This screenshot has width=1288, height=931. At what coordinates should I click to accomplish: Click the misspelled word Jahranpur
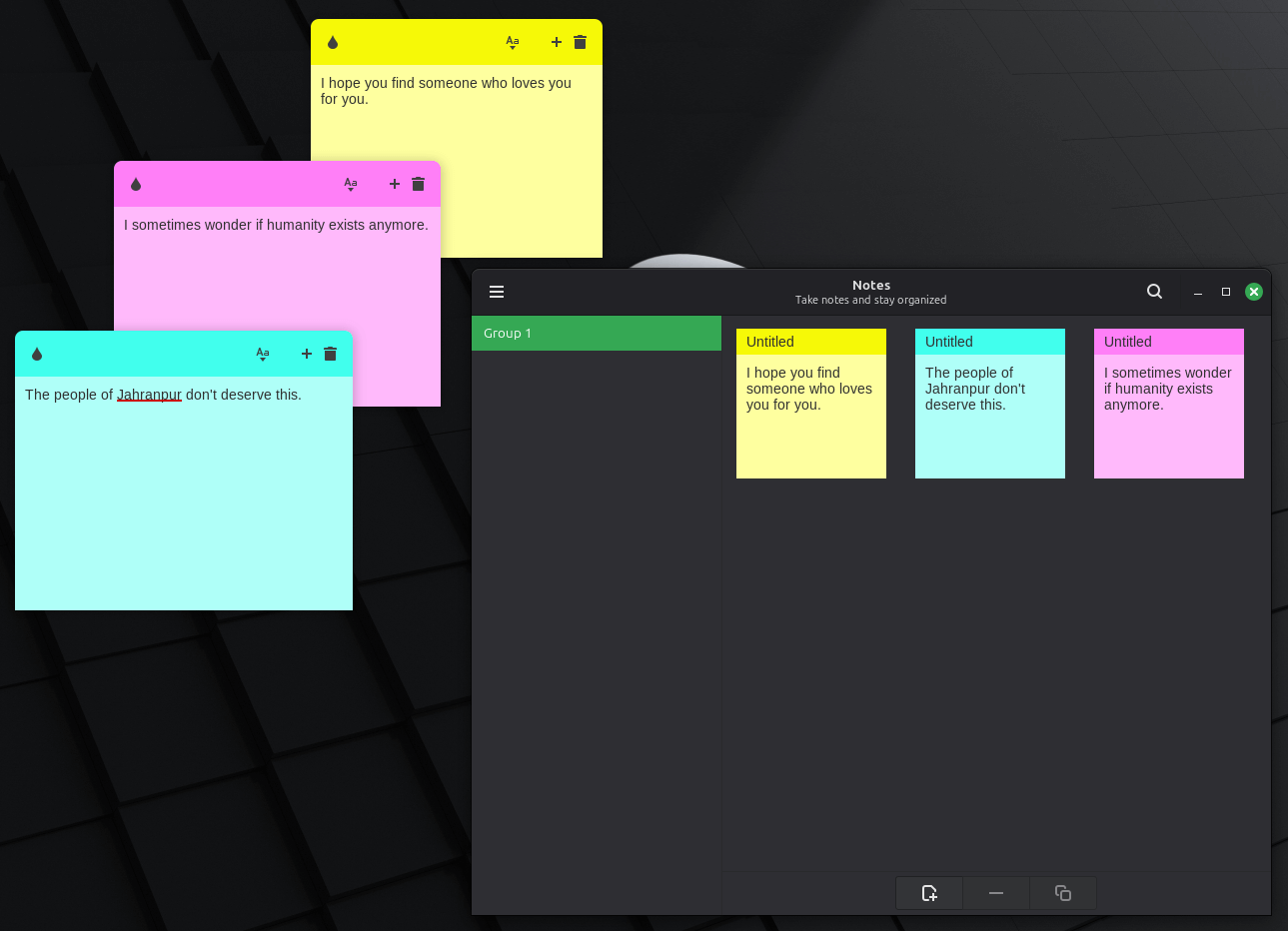149,395
